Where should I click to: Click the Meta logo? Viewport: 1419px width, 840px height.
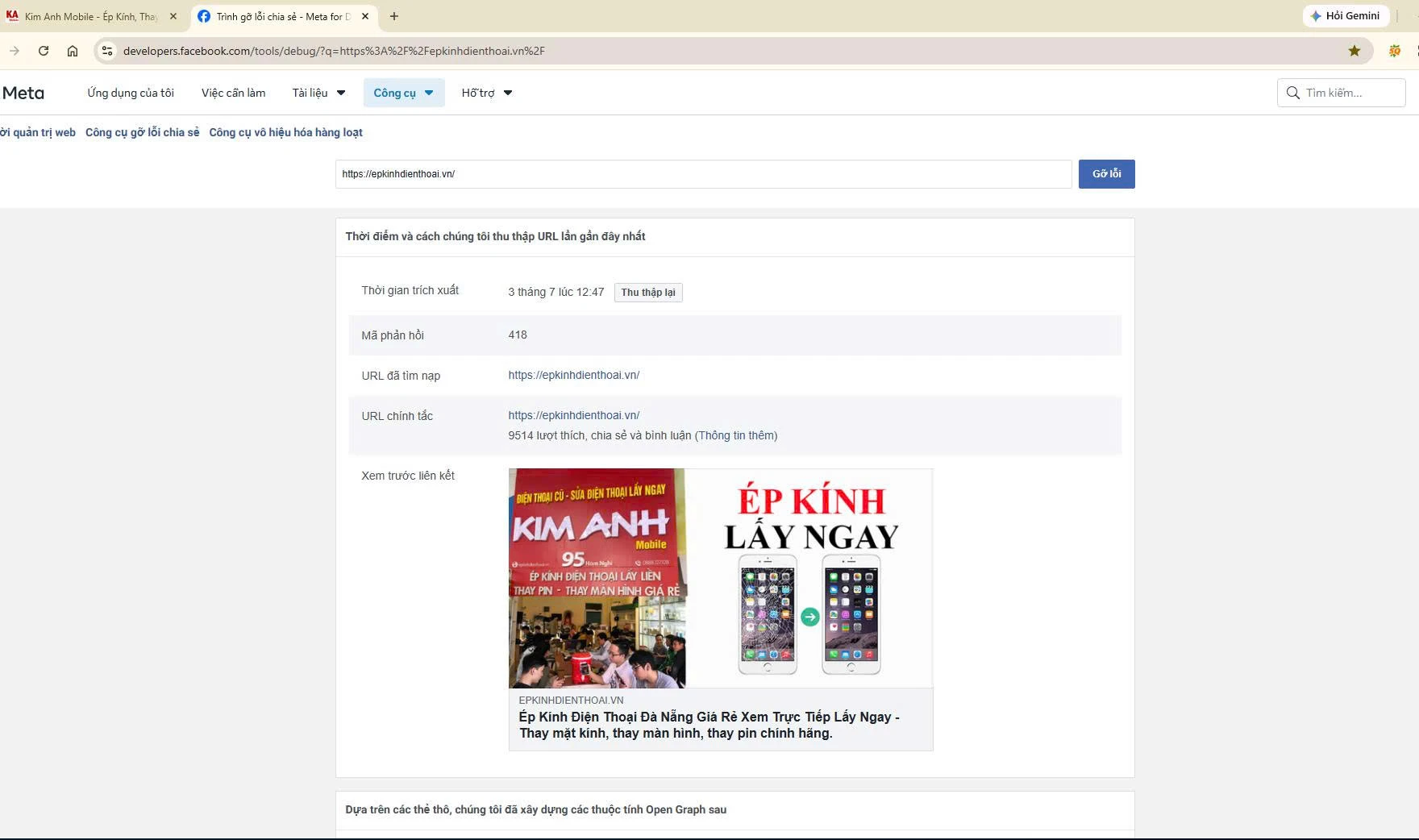click(23, 93)
